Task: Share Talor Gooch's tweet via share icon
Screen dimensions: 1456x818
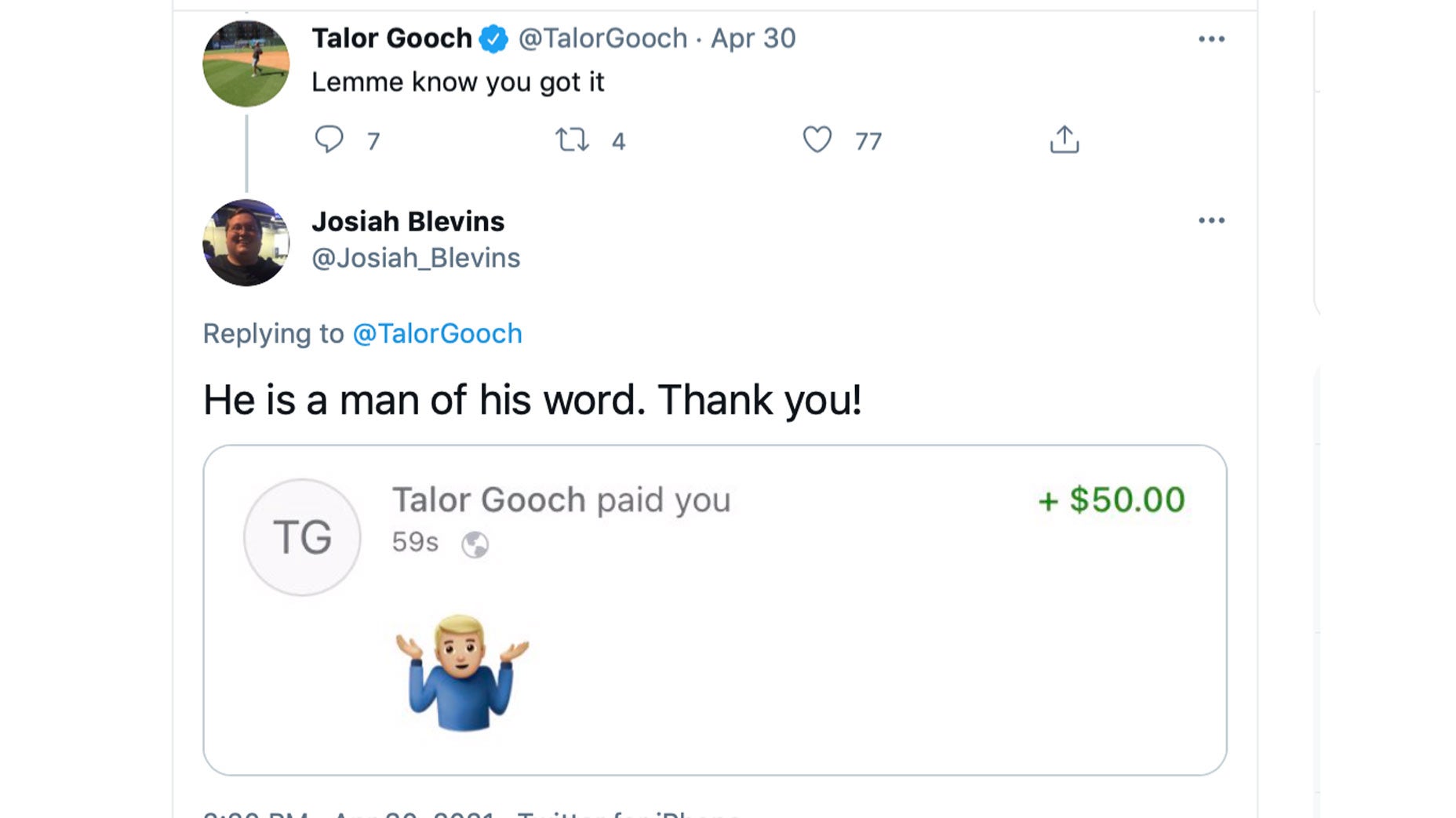Action: pos(1064,140)
